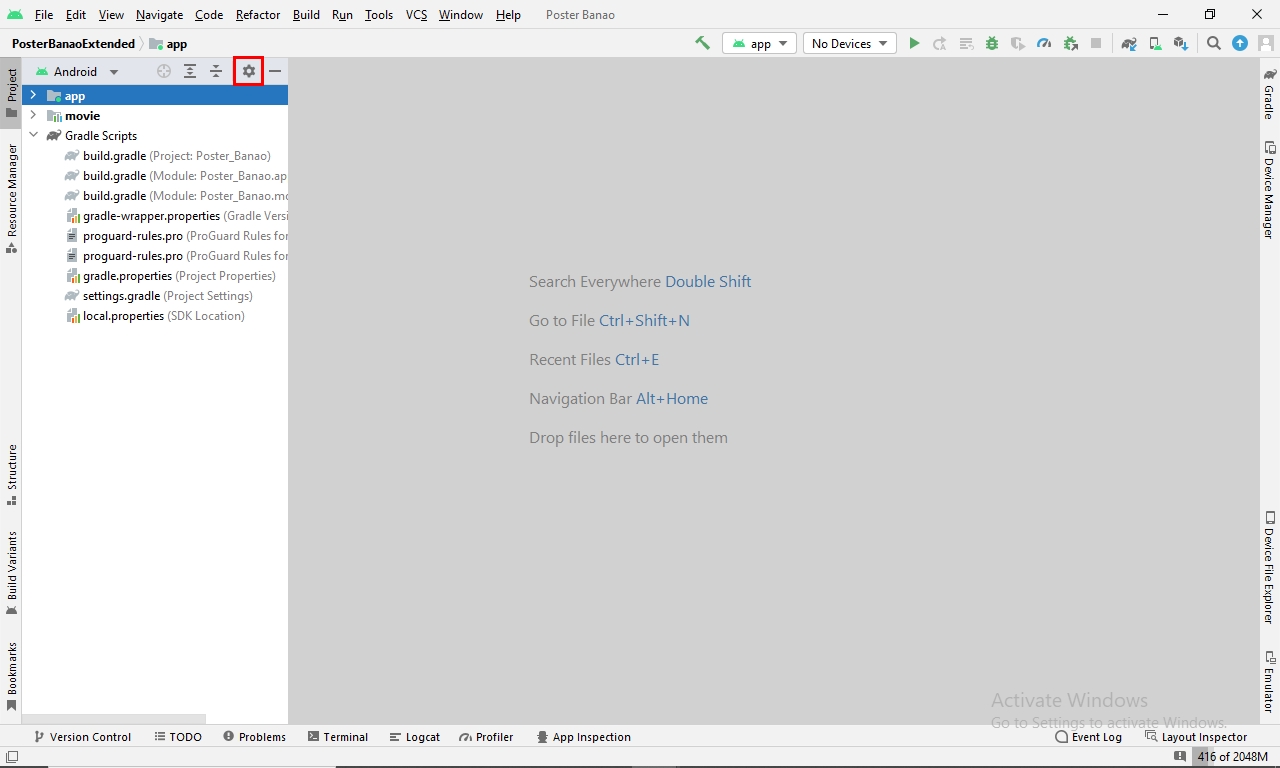Click the Make Project hammer icon
Image resolution: width=1280 pixels, height=768 pixels.
tap(703, 43)
